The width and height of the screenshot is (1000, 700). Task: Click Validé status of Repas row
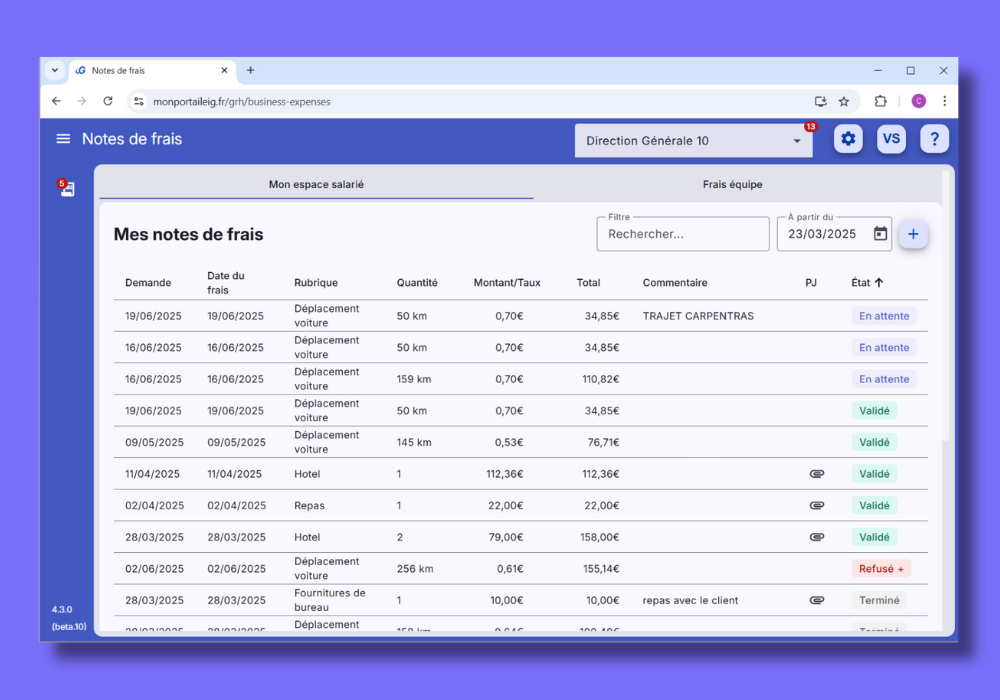point(874,506)
